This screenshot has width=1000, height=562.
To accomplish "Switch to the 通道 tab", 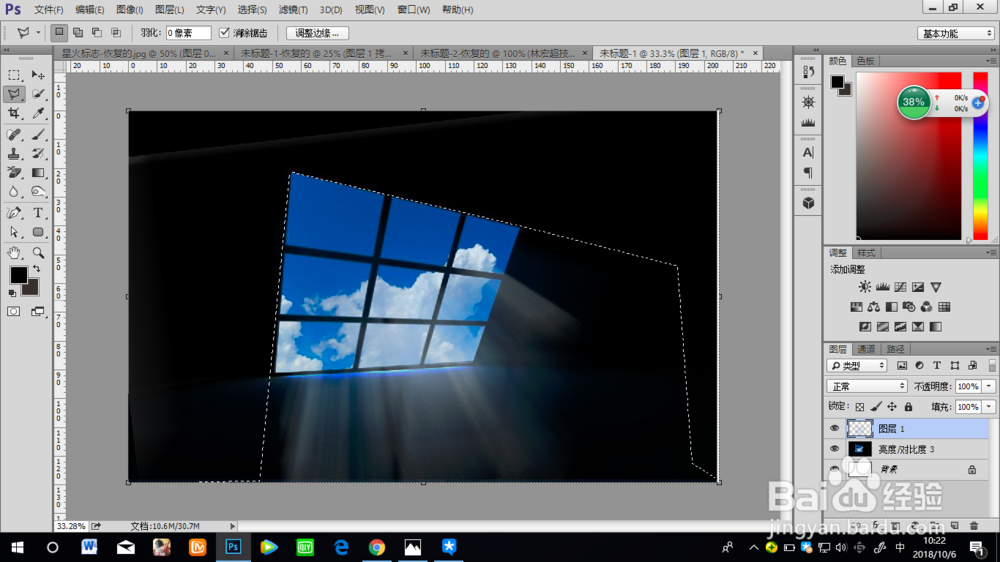I will click(866, 349).
